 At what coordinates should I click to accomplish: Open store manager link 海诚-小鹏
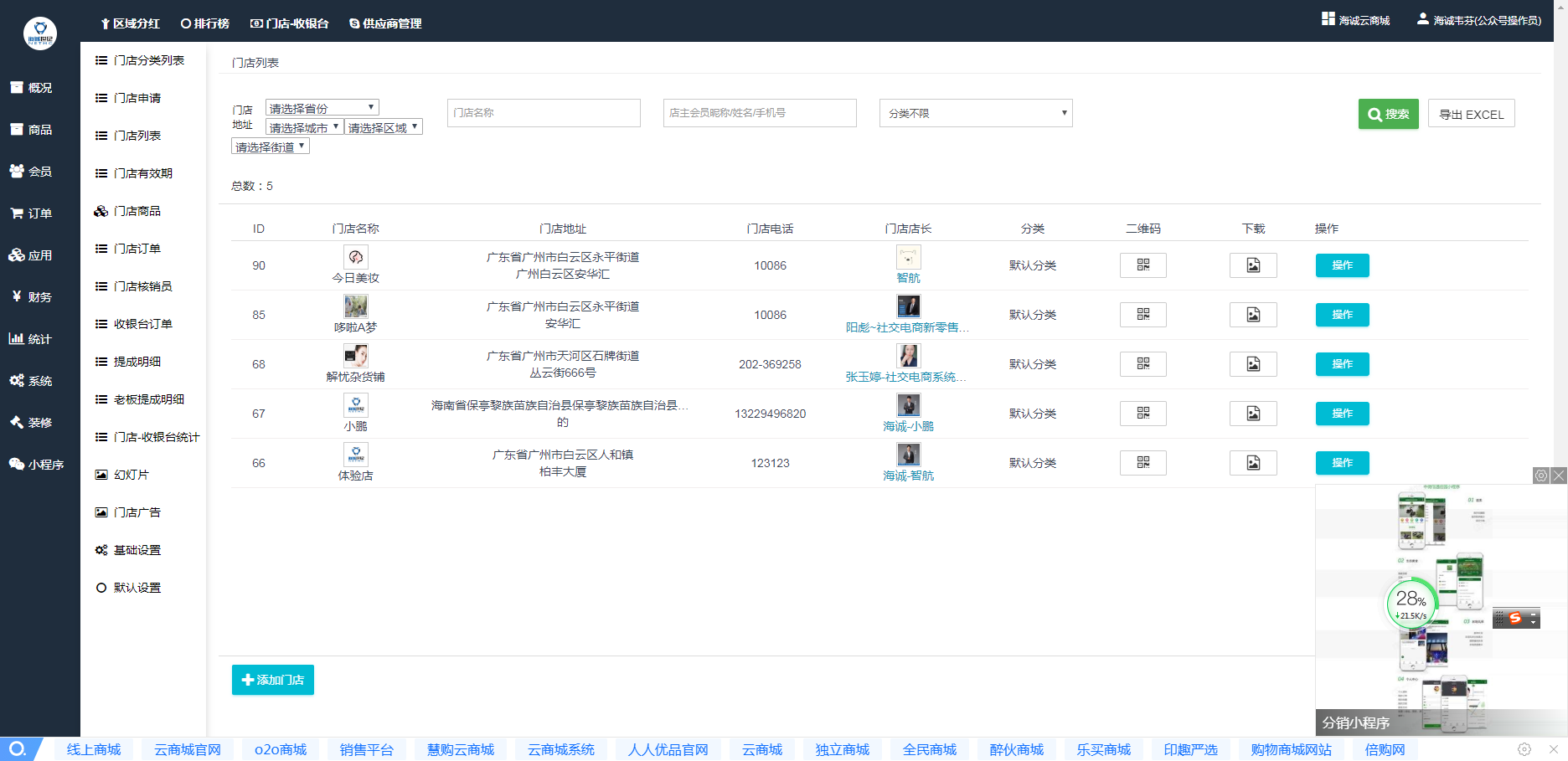[x=908, y=426]
